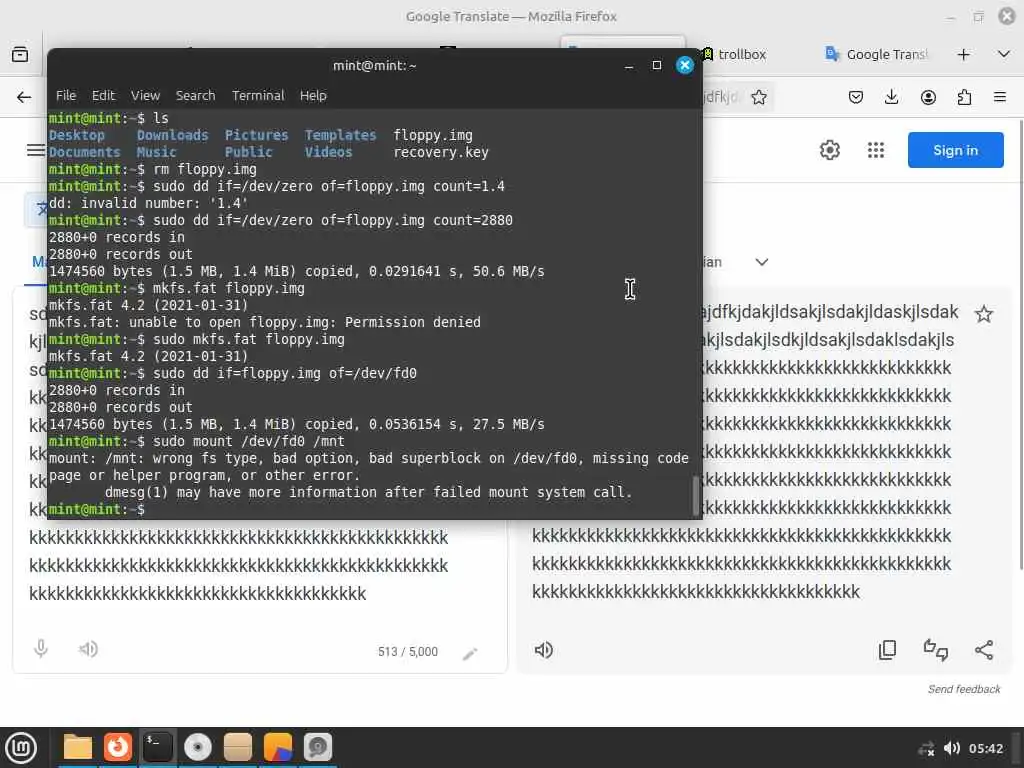Click the 513 / 5,000 character counter
Image resolution: width=1024 pixels, height=768 pixels.
tap(408, 652)
